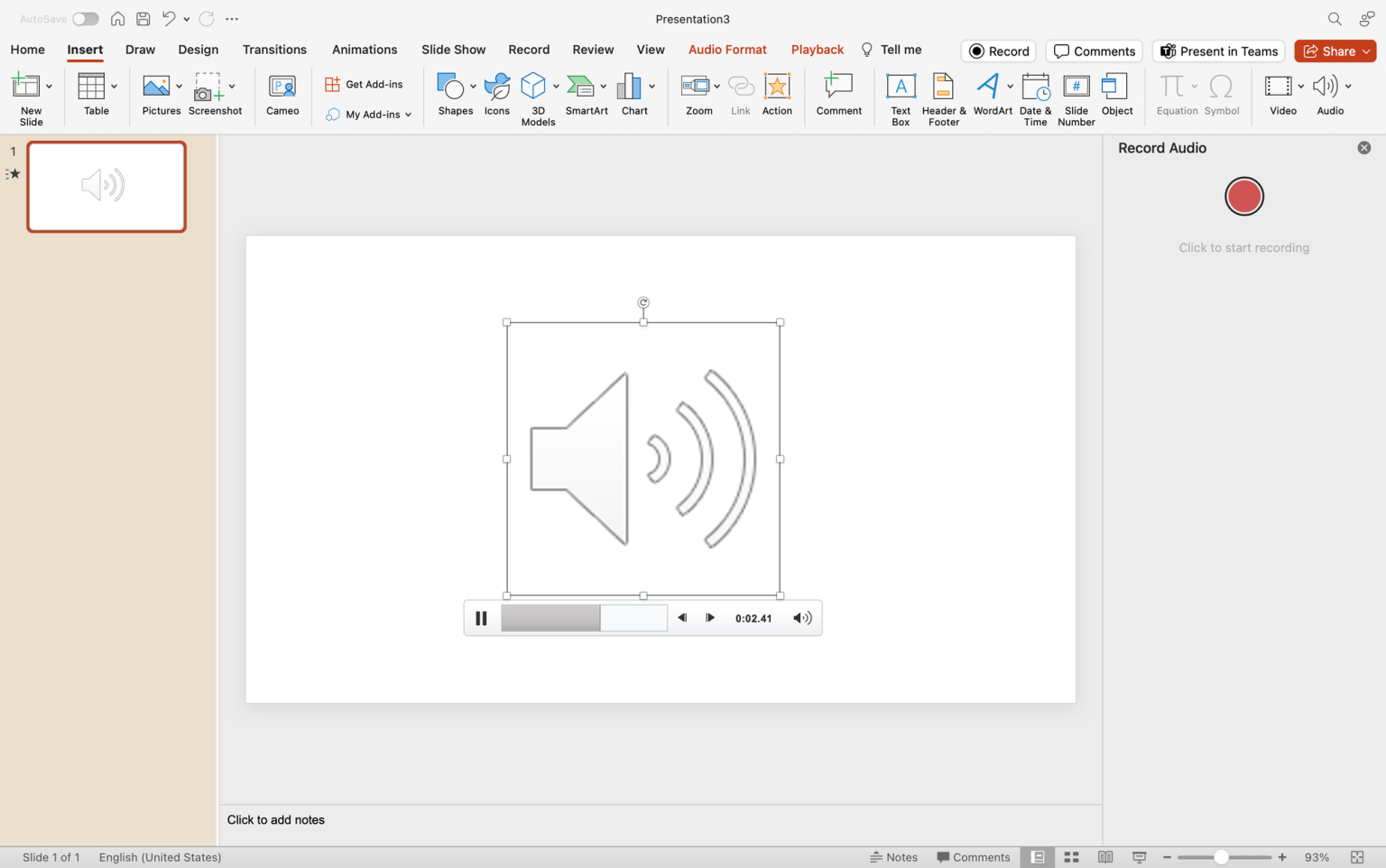Select the slide 1 thumbnail
This screenshot has height=868, width=1386.
pyautogui.click(x=106, y=186)
